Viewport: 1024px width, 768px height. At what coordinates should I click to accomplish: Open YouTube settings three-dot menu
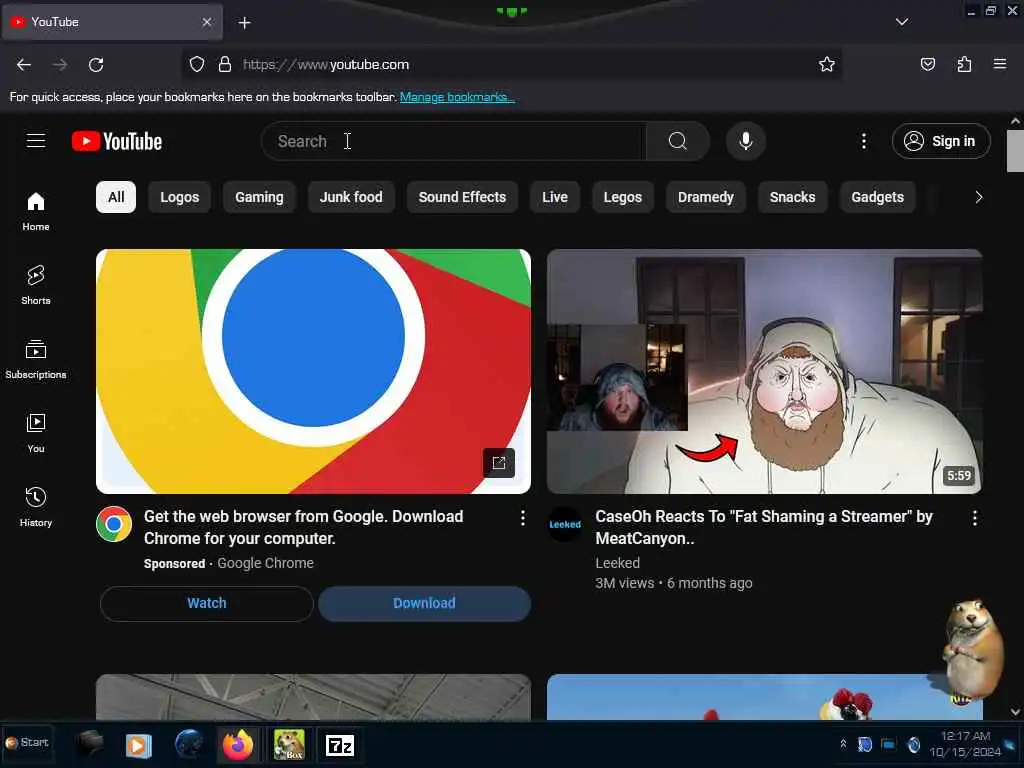point(863,141)
